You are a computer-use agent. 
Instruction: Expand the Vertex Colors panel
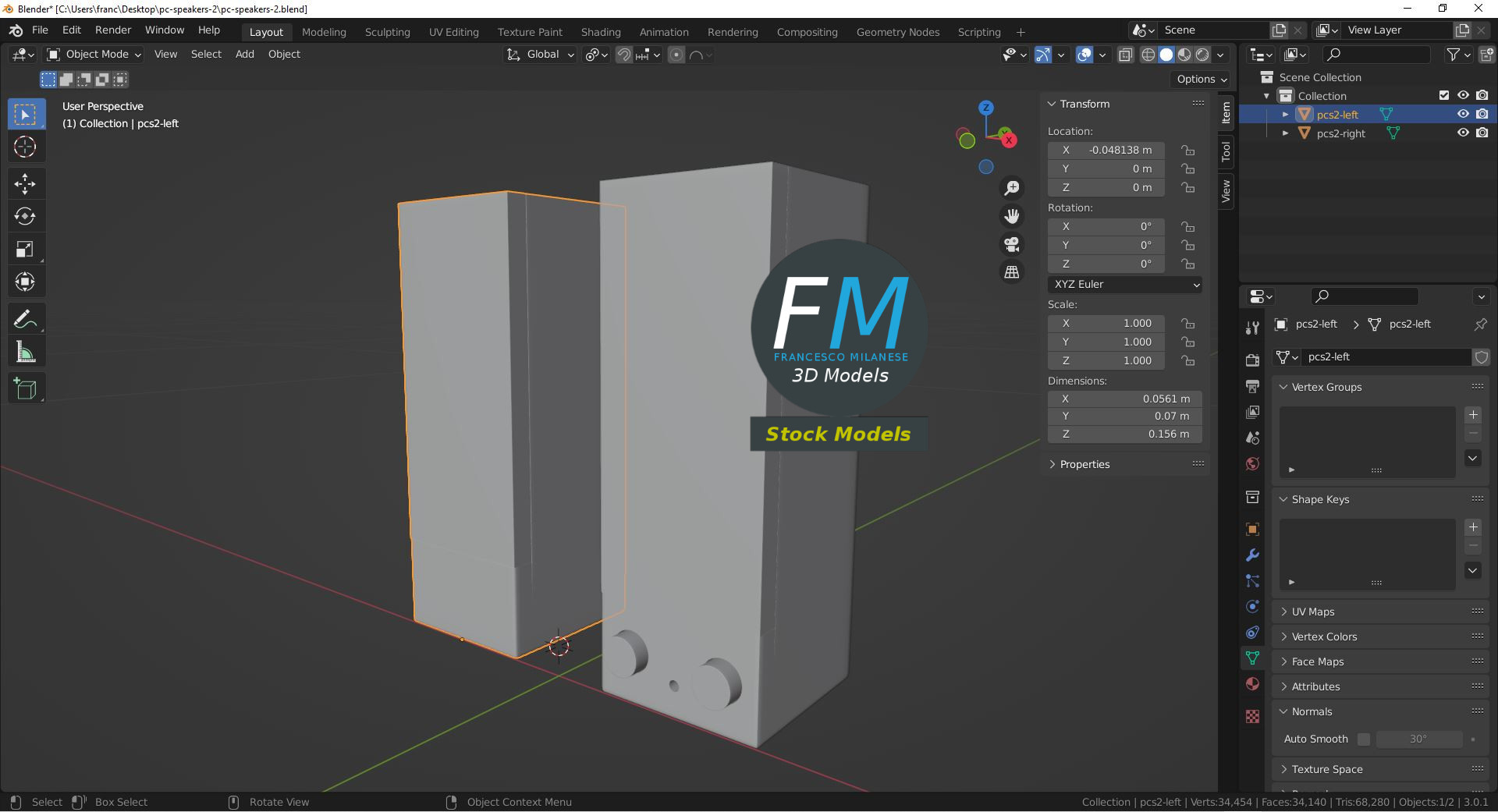coord(1283,636)
